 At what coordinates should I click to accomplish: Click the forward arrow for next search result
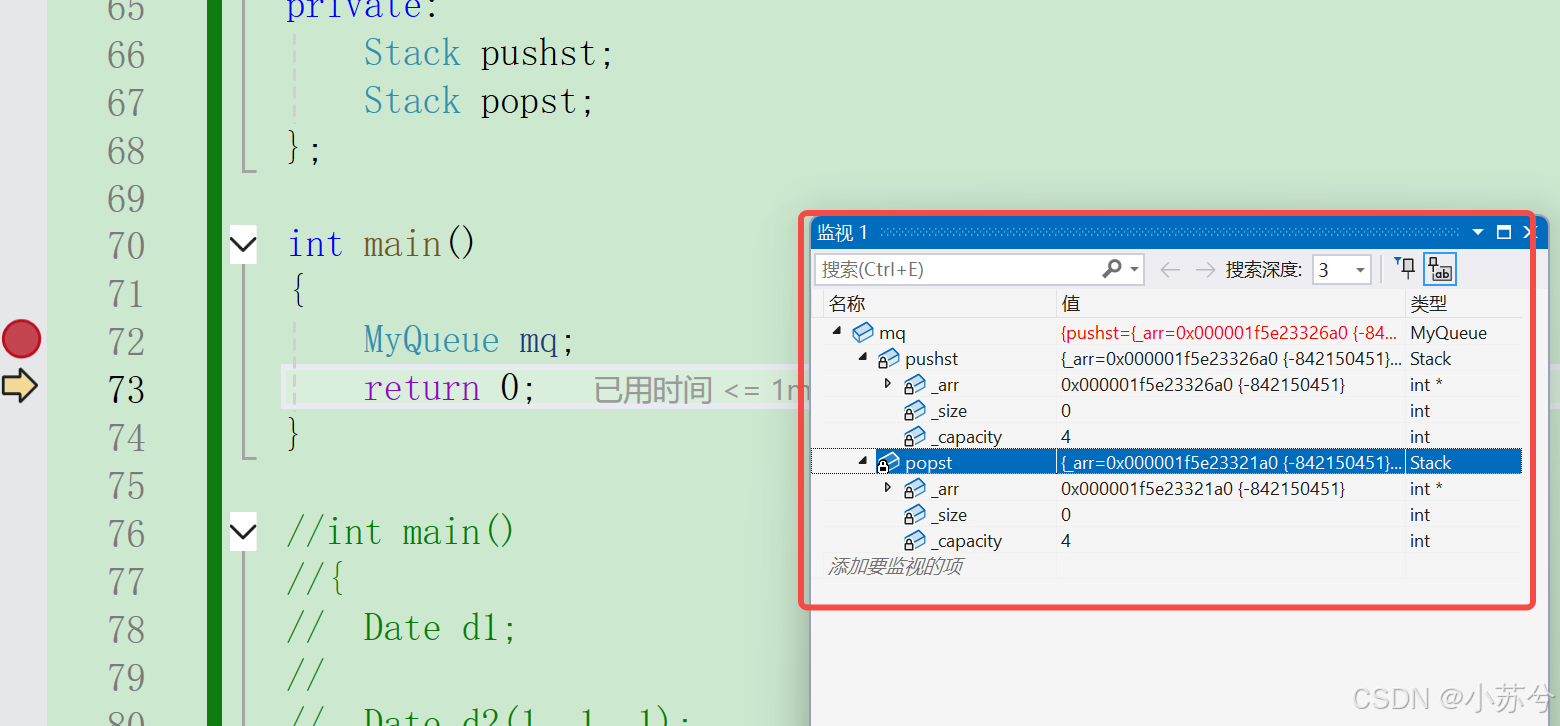click(1205, 269)
